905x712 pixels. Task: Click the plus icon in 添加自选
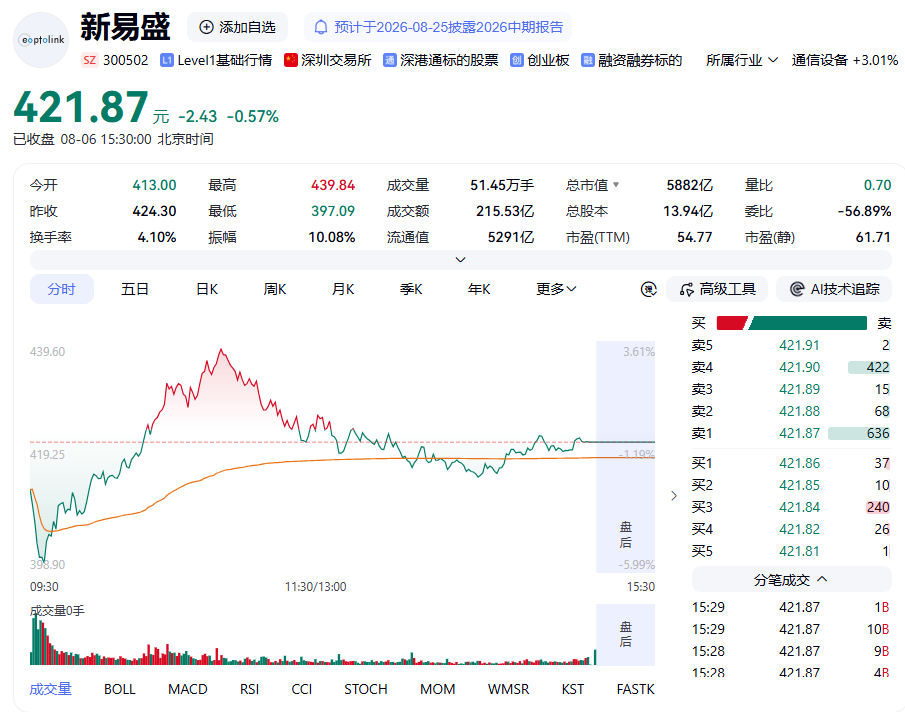coord(206,27)
